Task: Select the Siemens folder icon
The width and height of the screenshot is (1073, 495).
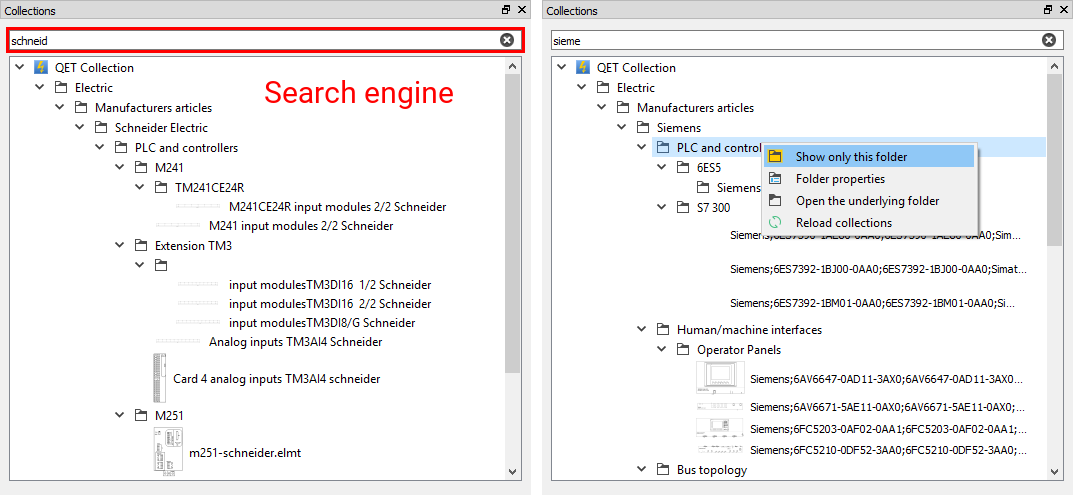Action: click(643, 127)
